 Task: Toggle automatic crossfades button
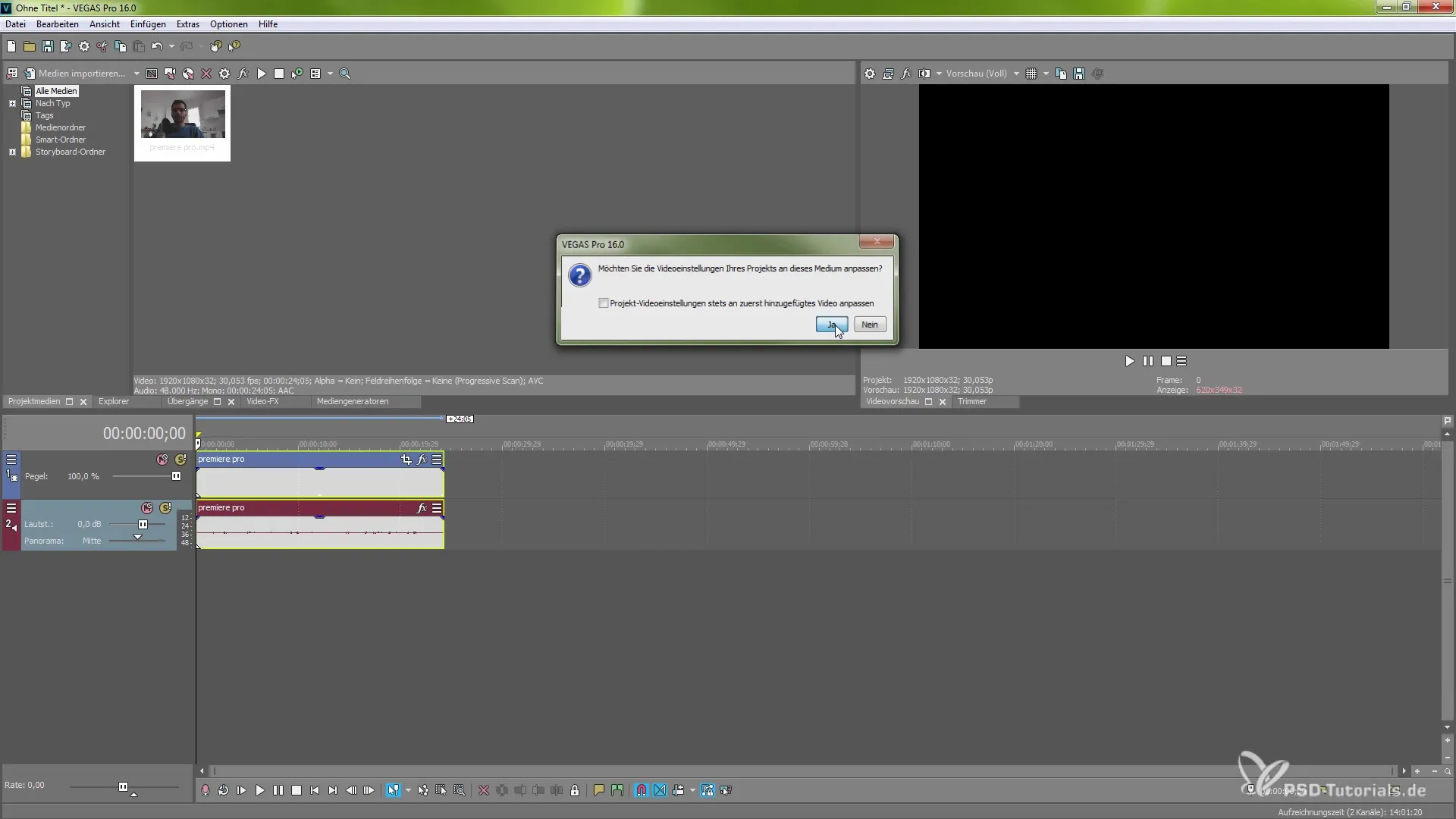pos(660,790)
